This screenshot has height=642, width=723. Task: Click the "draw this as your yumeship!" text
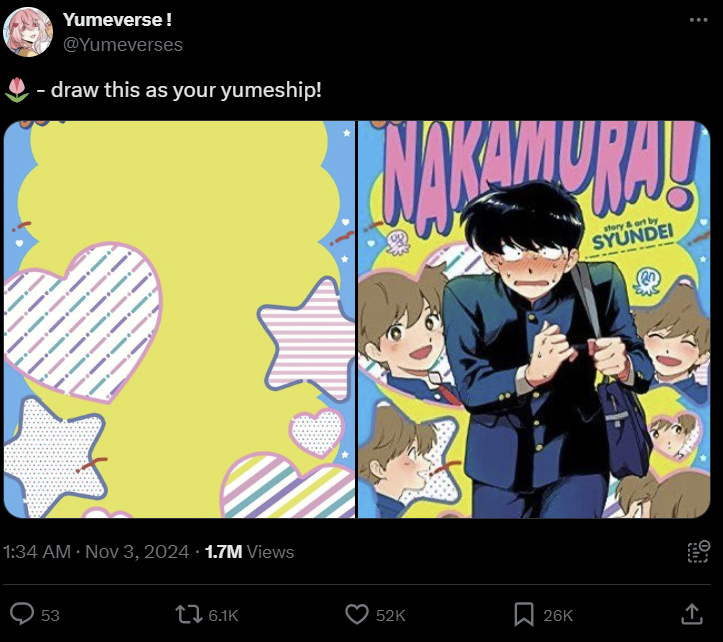[187, 90]
